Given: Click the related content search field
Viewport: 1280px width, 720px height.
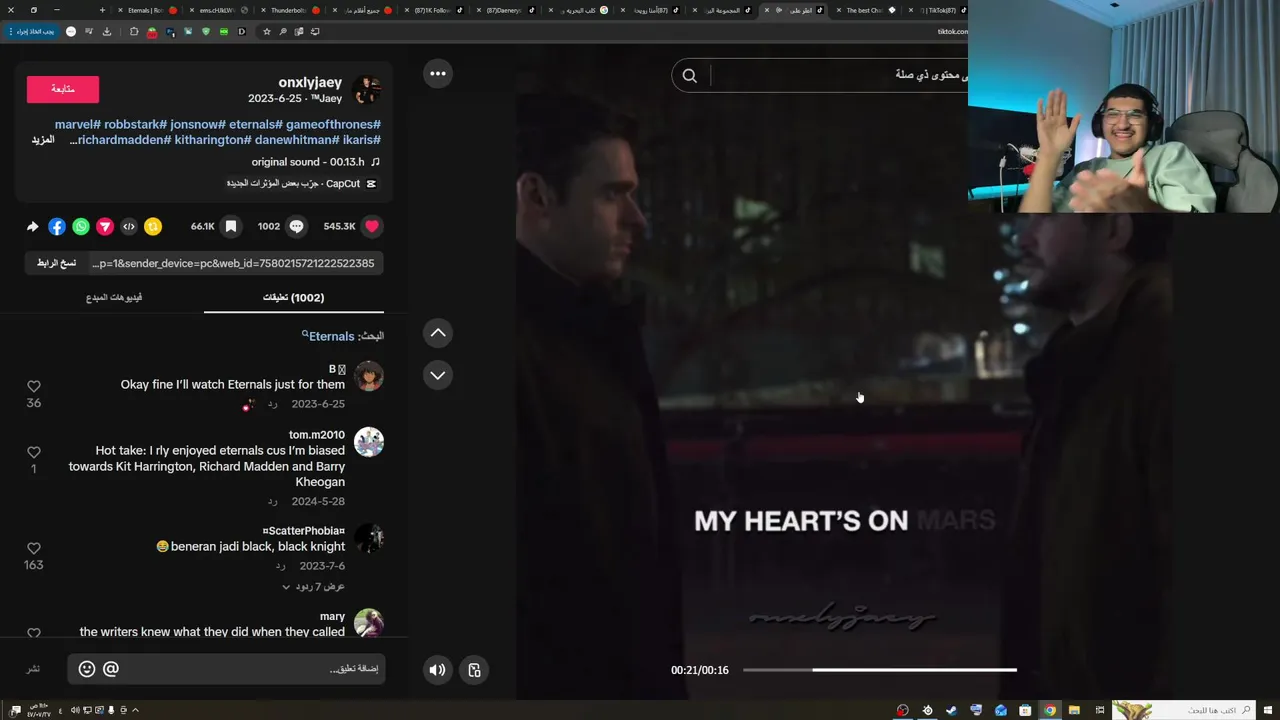Looking at the screenshot, I should pos(838,75).
